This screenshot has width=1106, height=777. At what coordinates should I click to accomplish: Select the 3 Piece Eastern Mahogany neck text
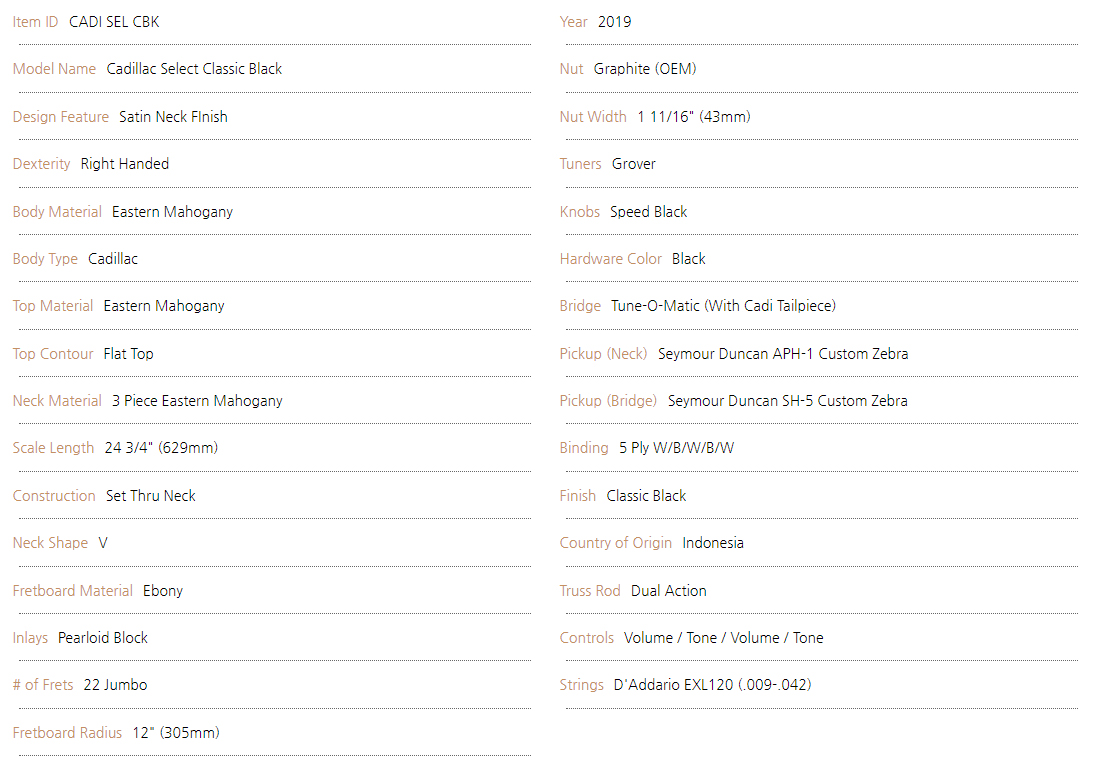coord(197,401)
